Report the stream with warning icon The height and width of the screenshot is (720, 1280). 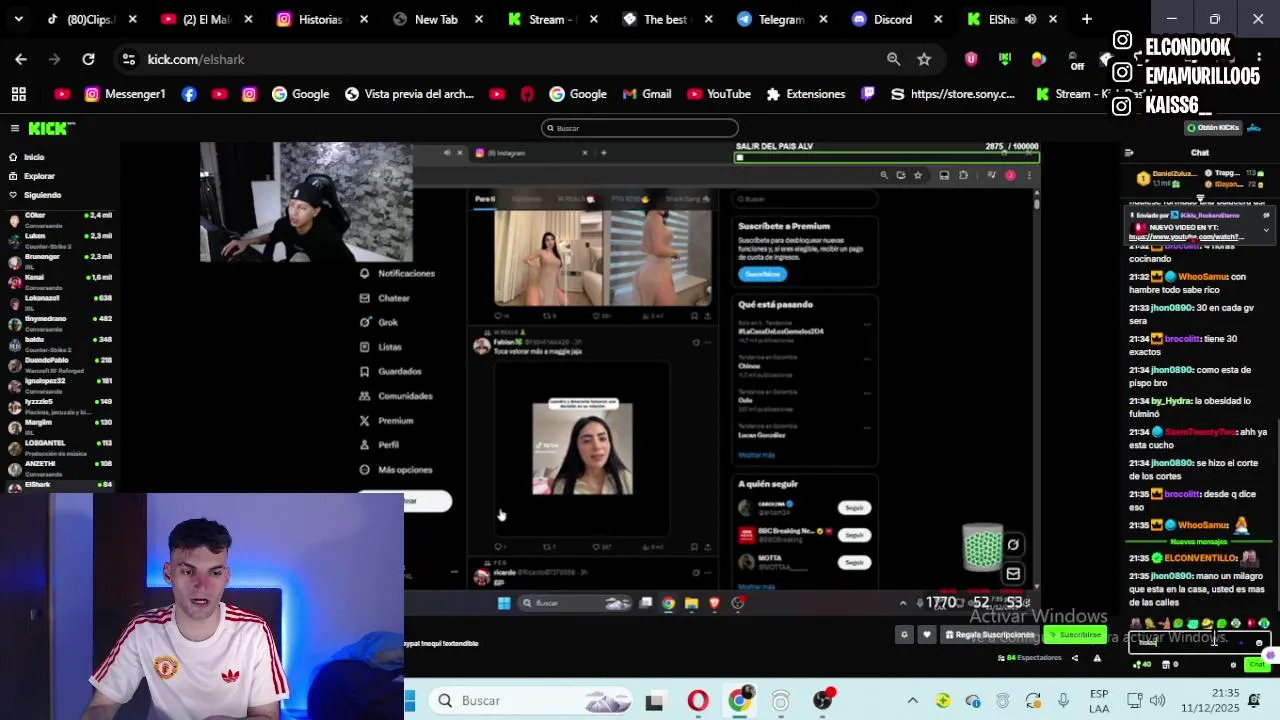pos(1097,658)
